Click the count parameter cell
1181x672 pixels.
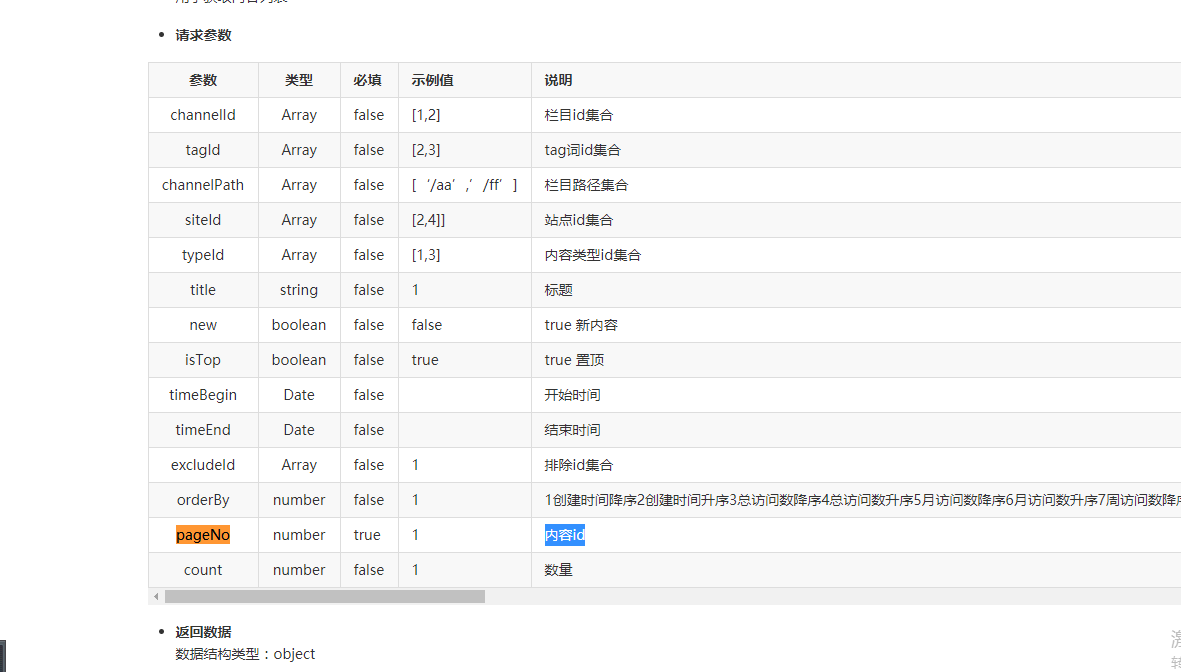pyautogui.click(x=203, y=570)
